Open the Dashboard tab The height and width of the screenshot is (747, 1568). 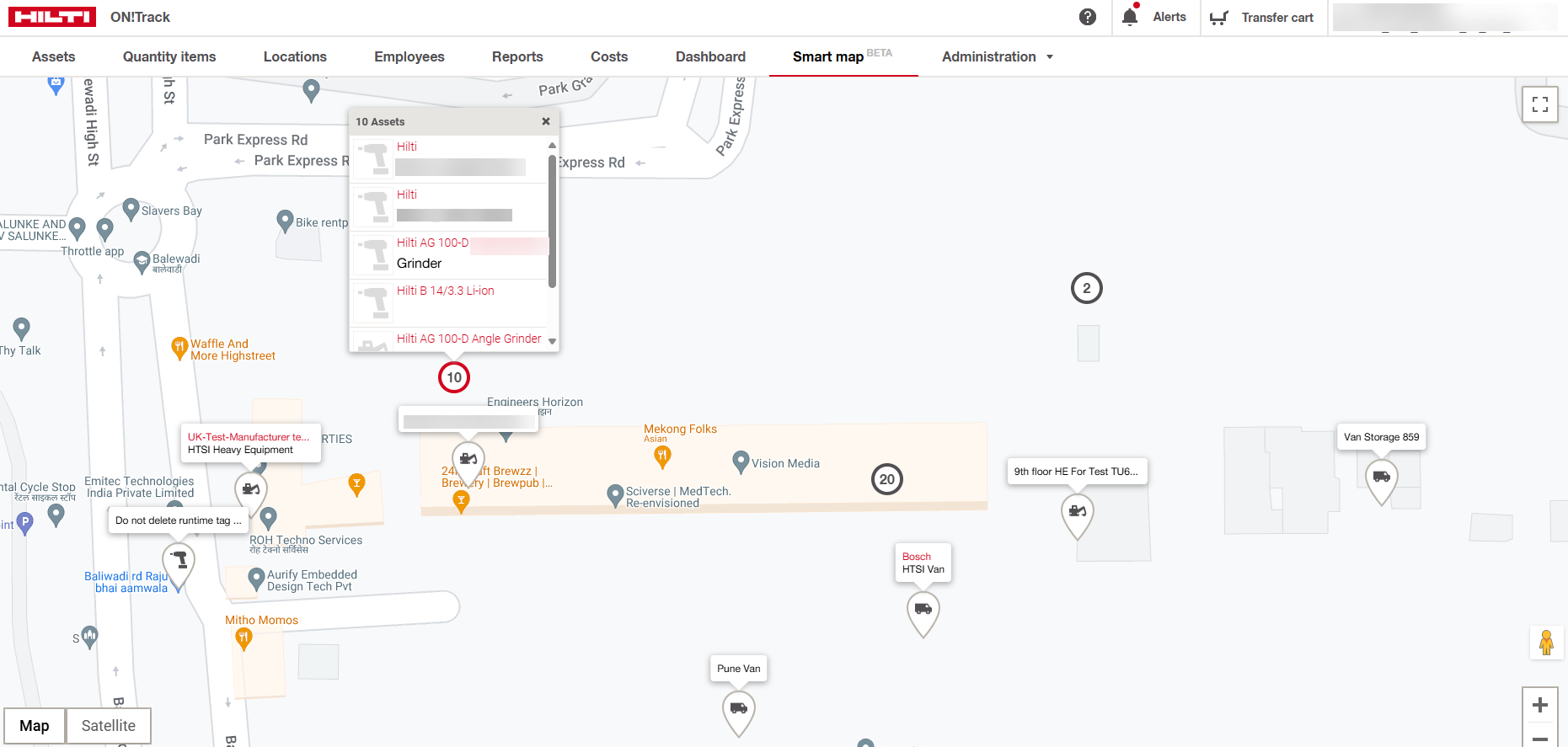(x=710, y=56)
